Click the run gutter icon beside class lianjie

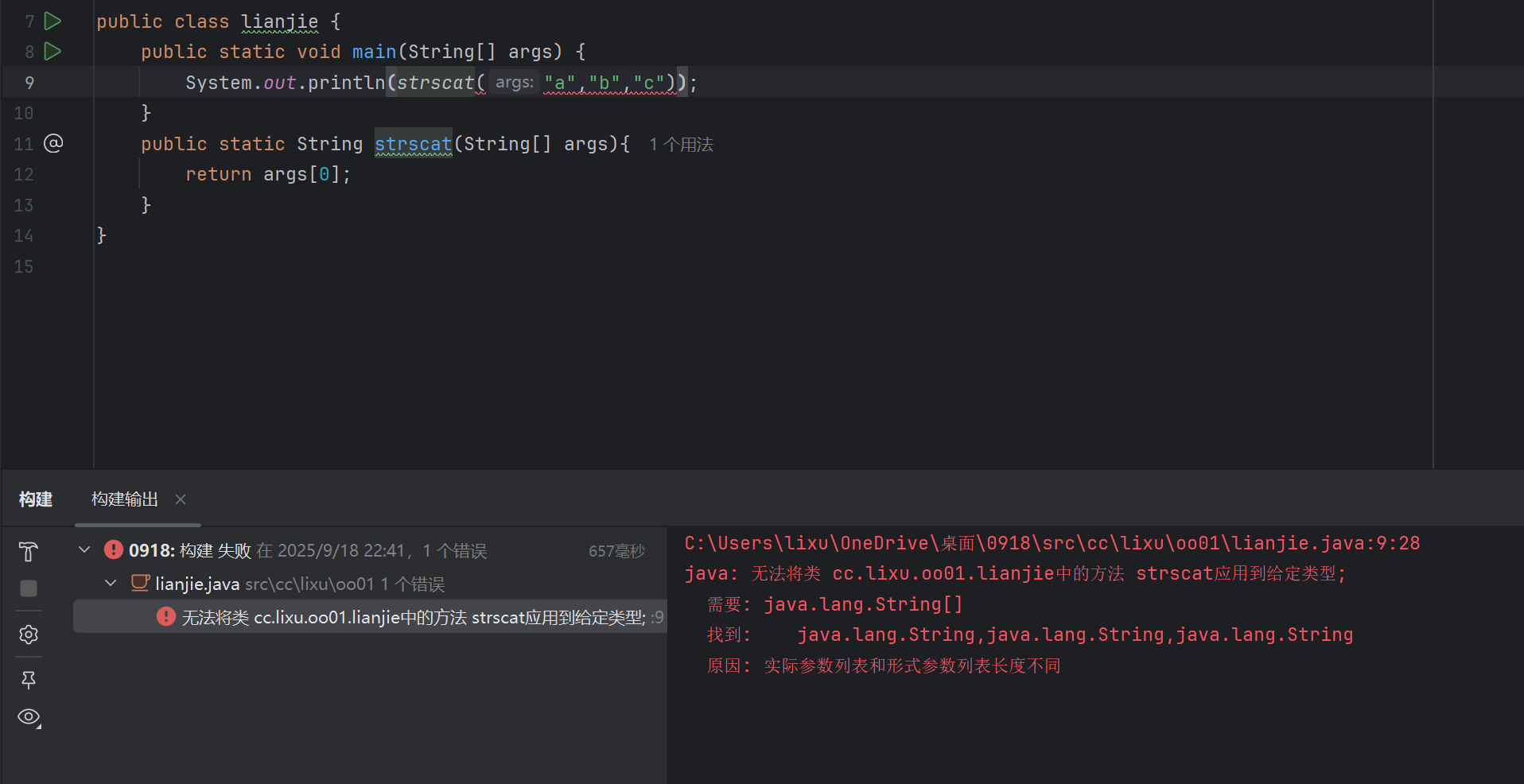pos(52,21)
